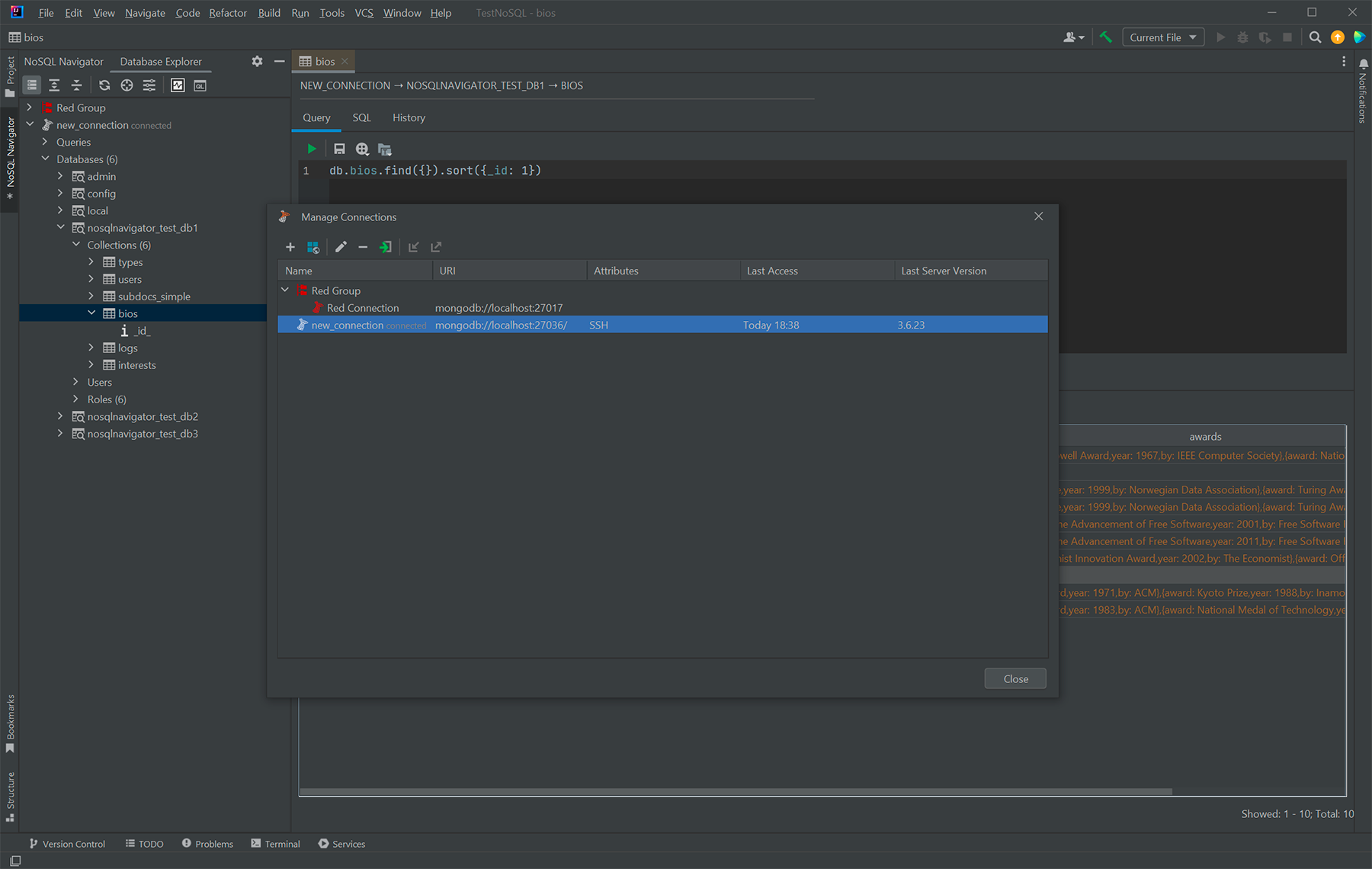Click the refresh icon in Database Explorer
This screenshot has width=1372, height=869.
(104, 85)
